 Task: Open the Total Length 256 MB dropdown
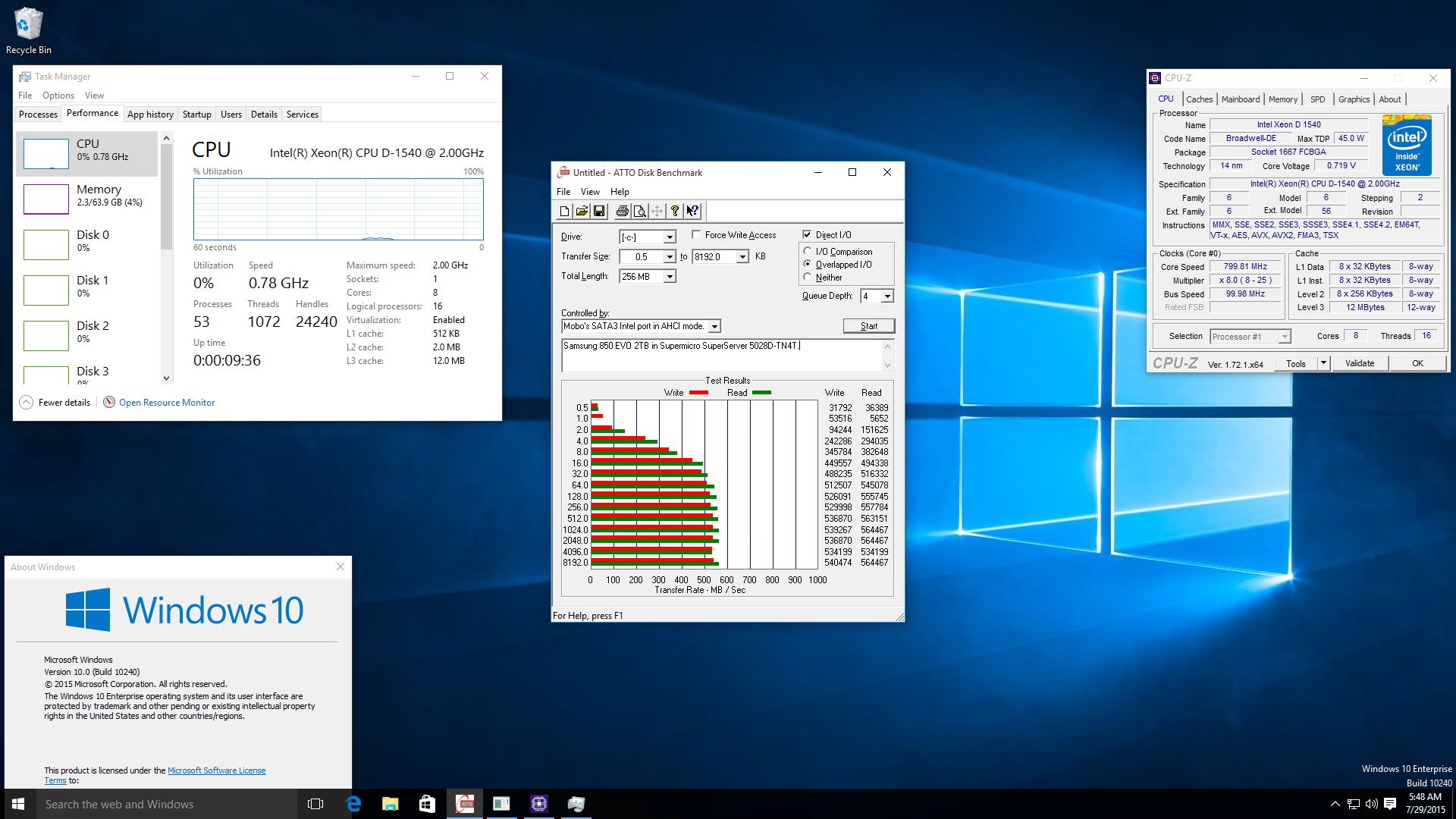pyautogui.click(x=670, y=277)
